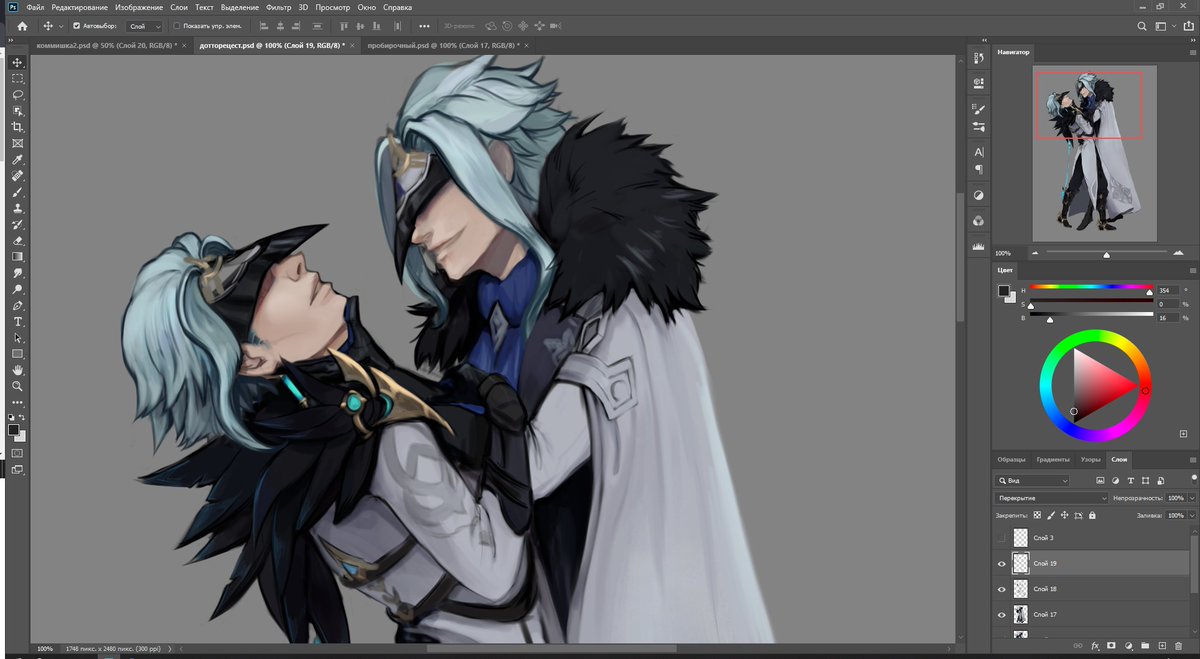Viewport: 1200px width, 659px height.
Task: Expand the Непрозрачность opacity dropdown arrow
Action: [1190, 498]
